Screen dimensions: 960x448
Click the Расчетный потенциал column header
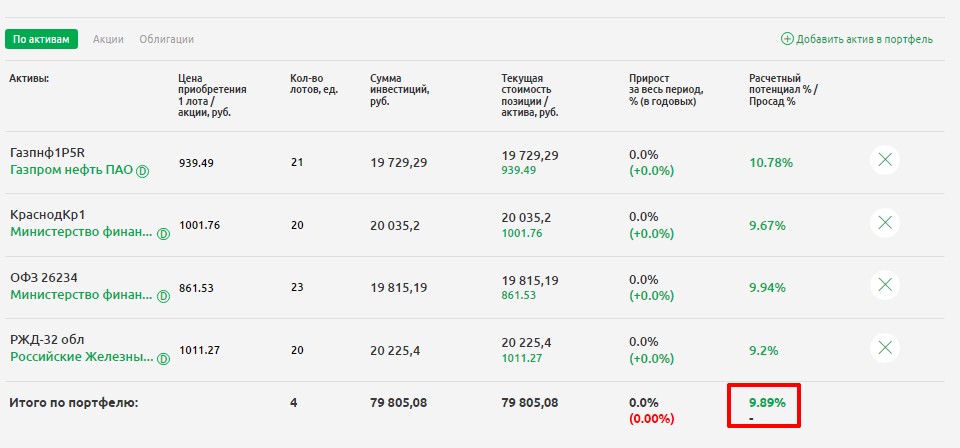coord(783,89)
